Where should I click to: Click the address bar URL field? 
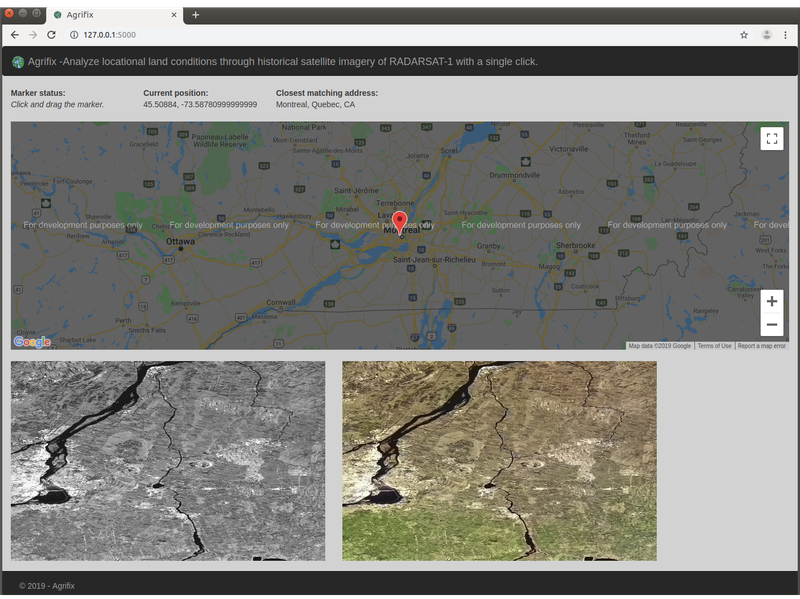(x=400, y=34)
